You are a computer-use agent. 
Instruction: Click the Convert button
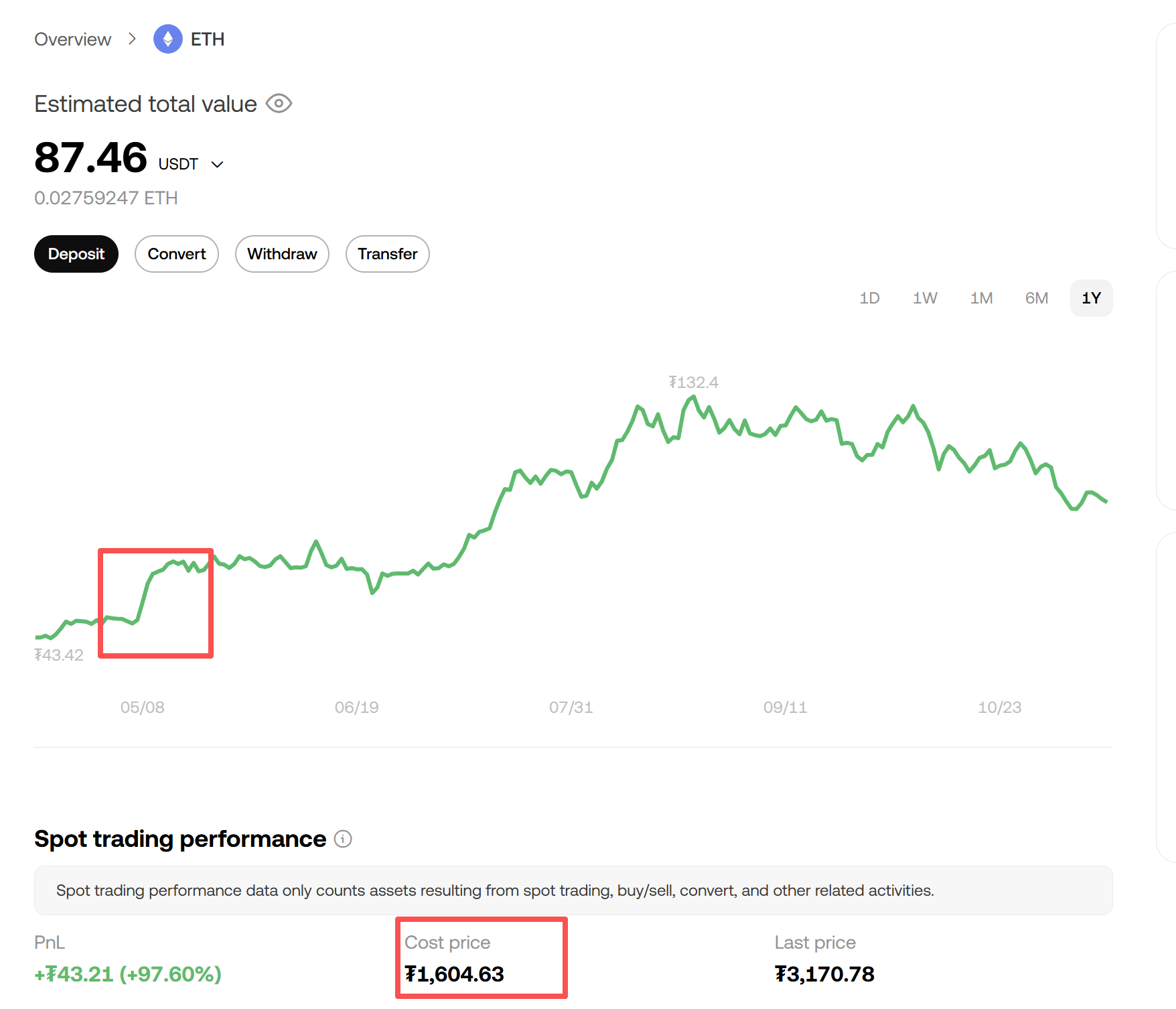click(177, 254)
